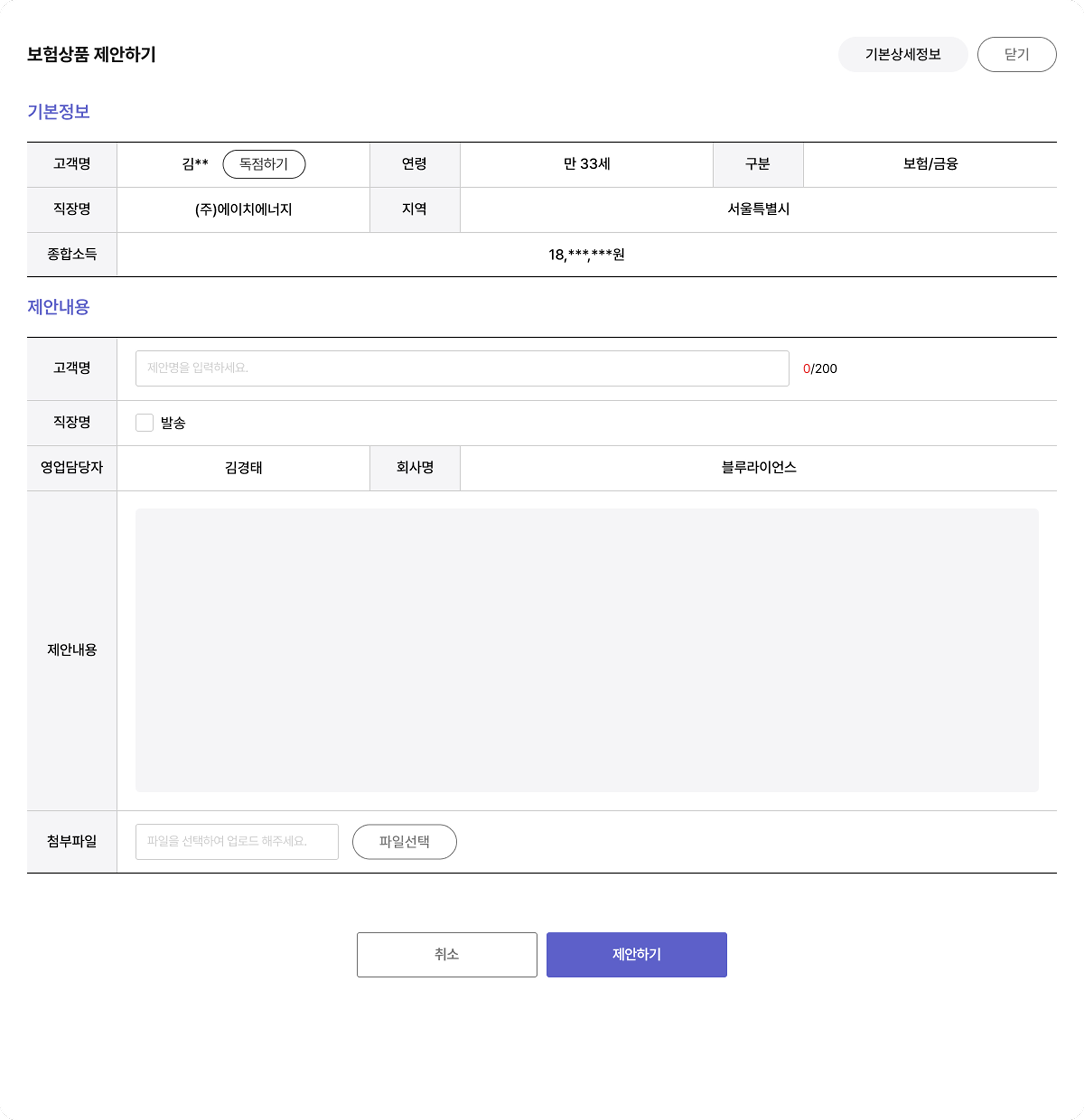The width and height of the screenshot is (1084, 1120).
Task: Submit with the 제안하기 button
Action: tap(636, 954)
